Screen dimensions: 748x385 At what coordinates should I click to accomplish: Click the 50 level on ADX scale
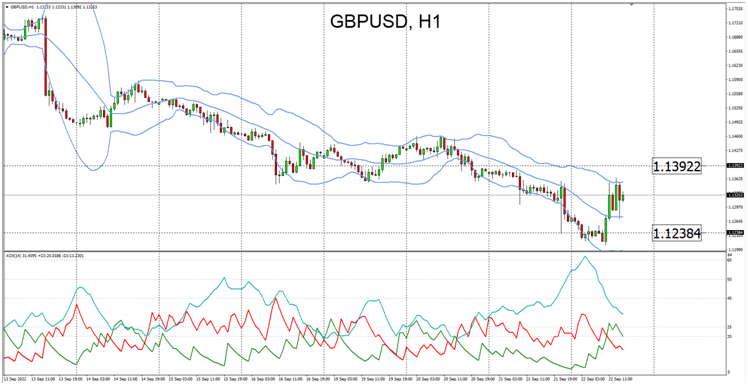730,279
